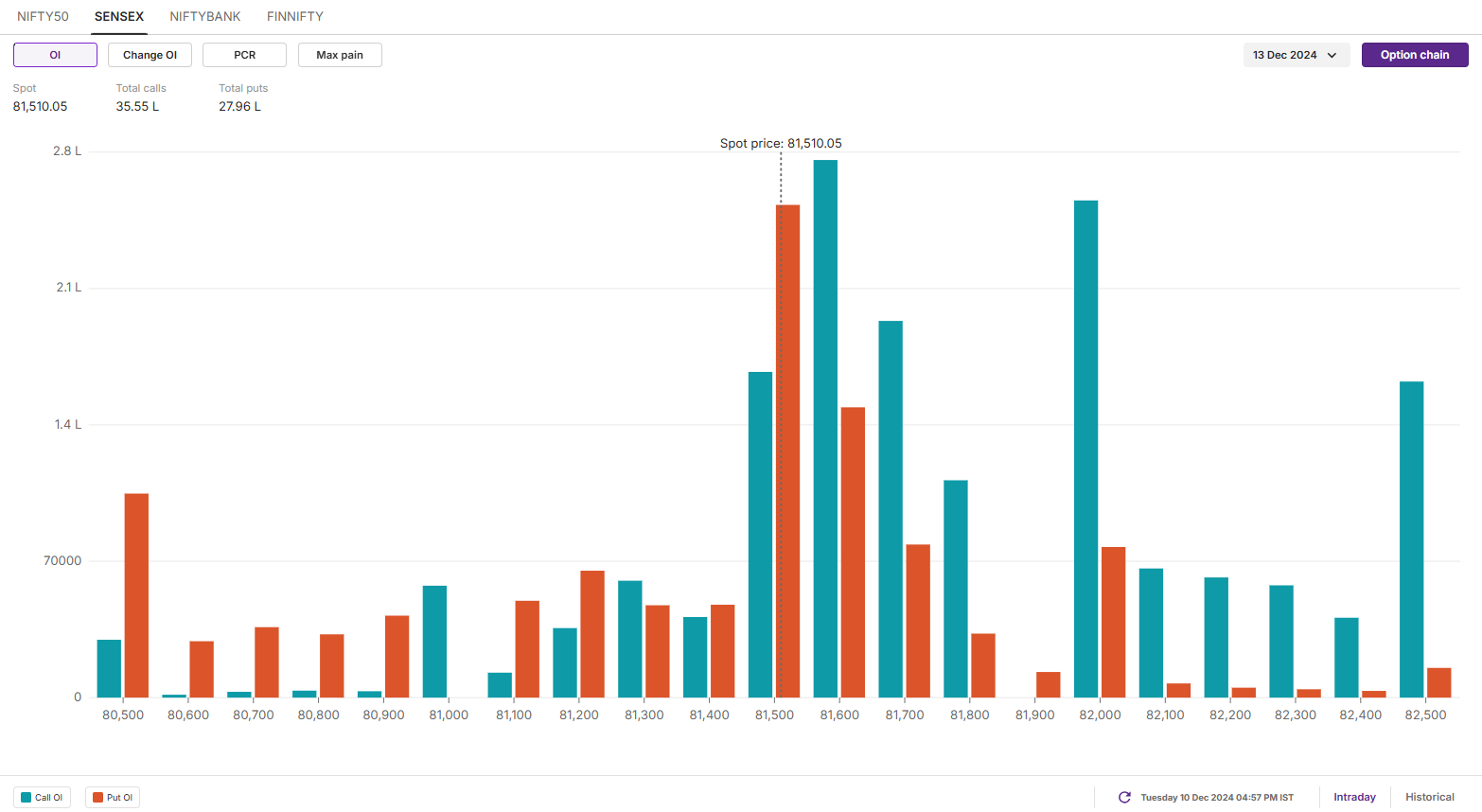1482x812 pixels.
Task: Click the 70000 y-axis label
Action: pos(62,561)
